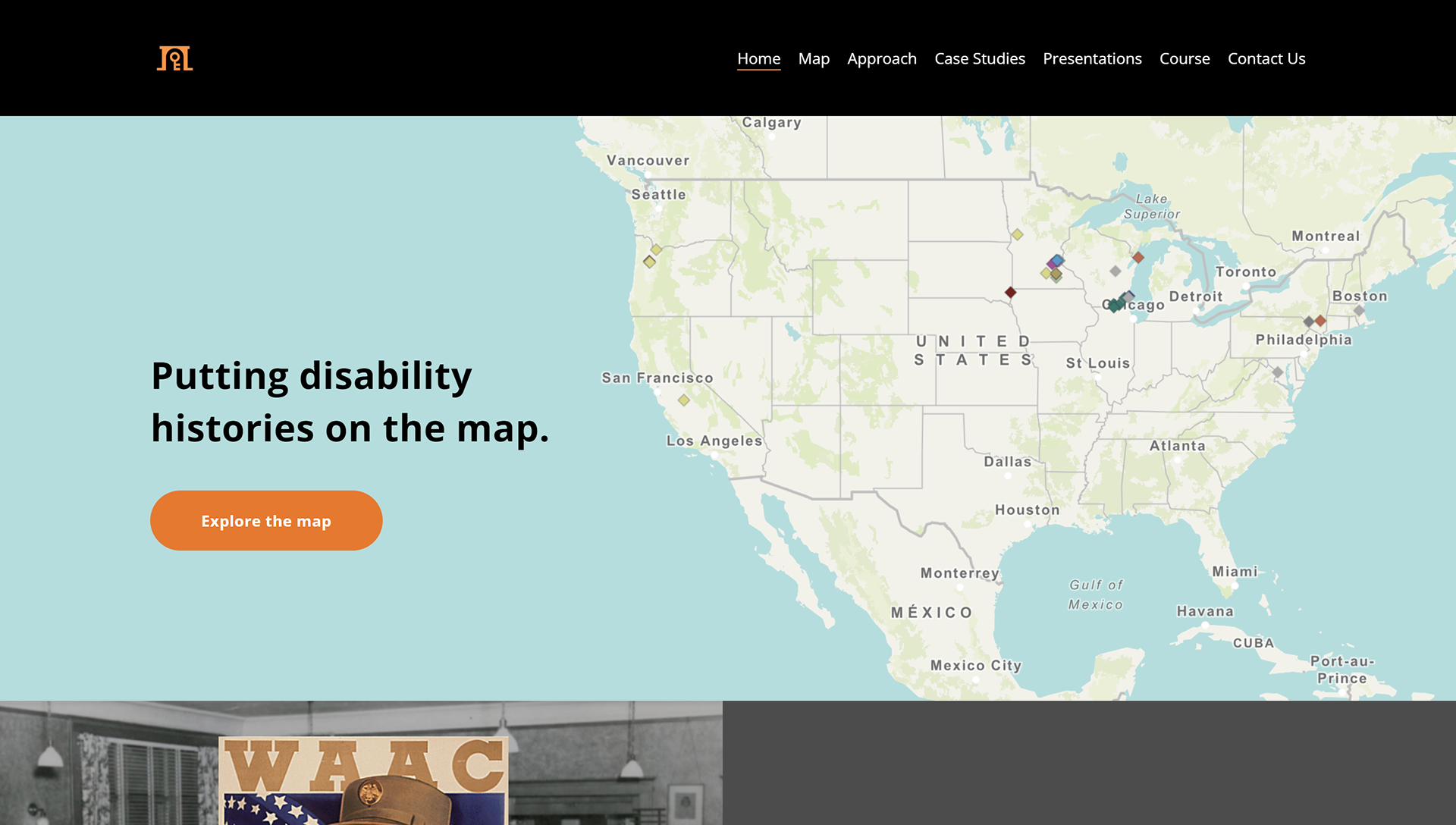Viewport: 1456px width, 825px height.
Task: Click the blue diamond marker in Minnesota
Action: (1058, 260)
